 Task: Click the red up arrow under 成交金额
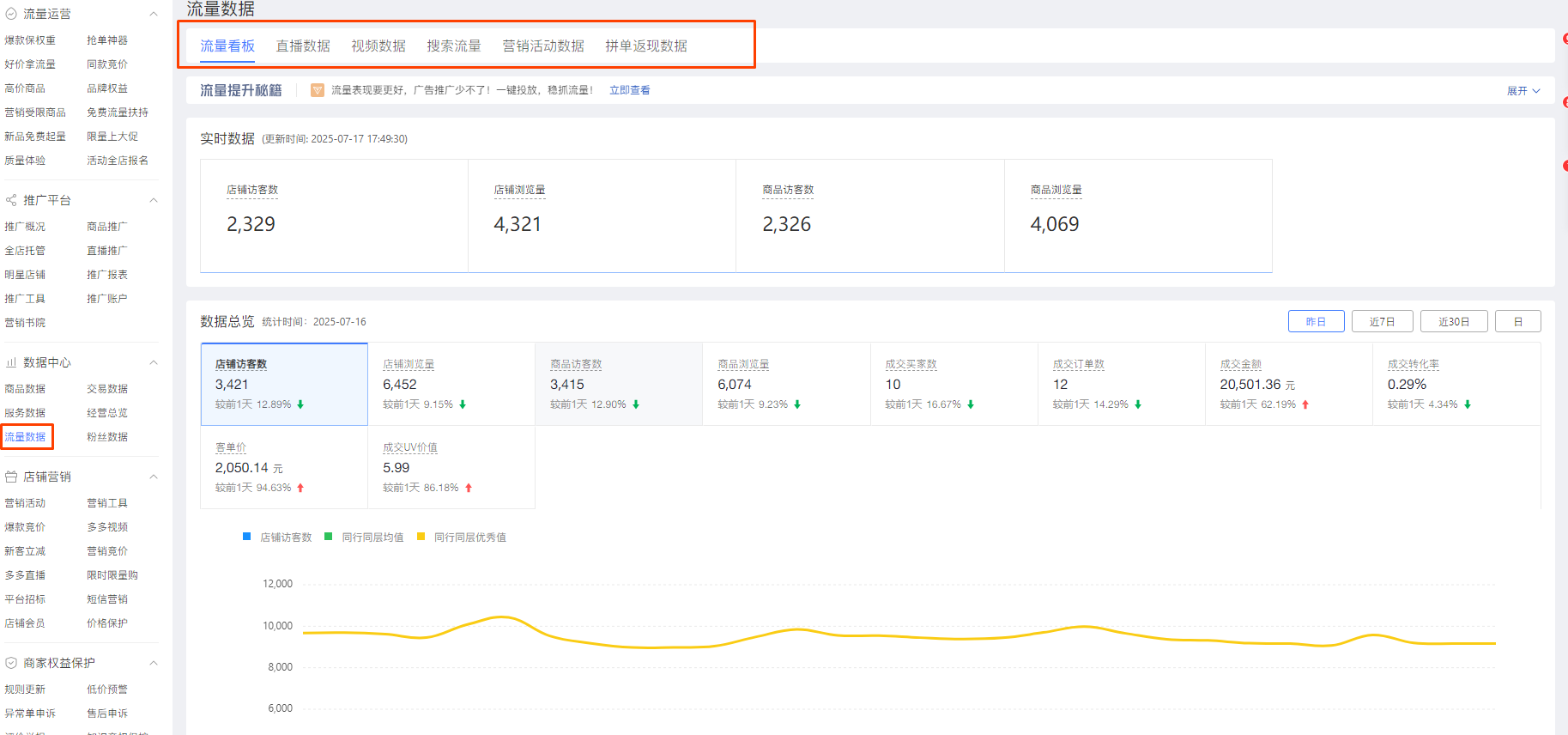pos(1305,404)
